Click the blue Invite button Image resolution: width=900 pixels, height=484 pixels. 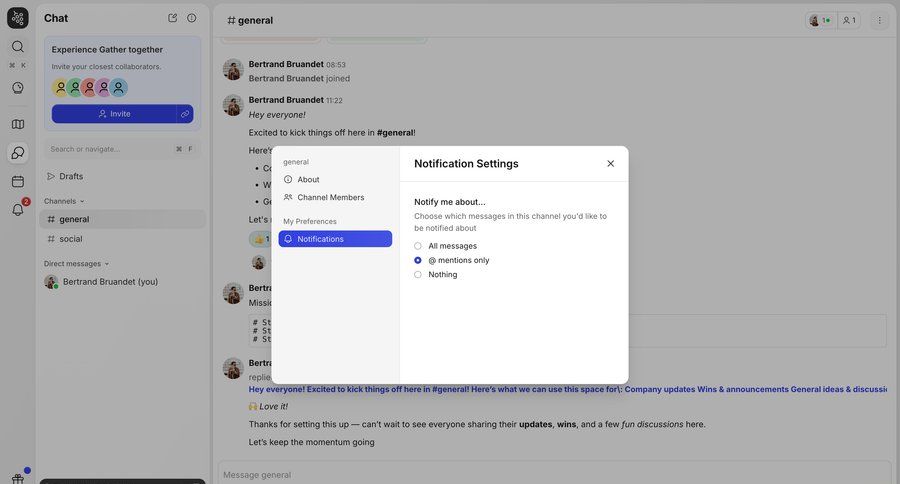tap(114, 114)
